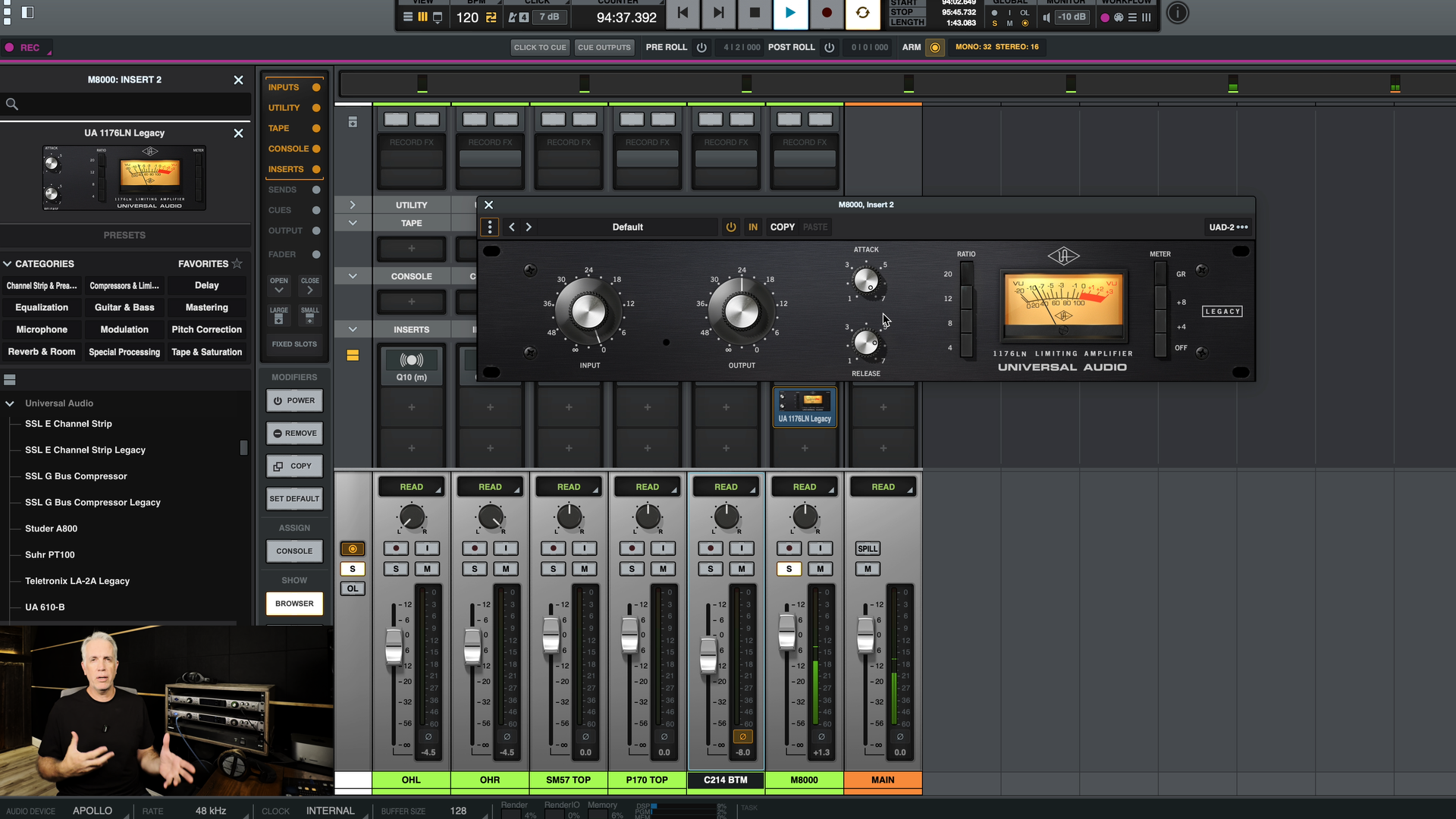Go to next plugin preset arrow
The image size is (1456, 819).
529,227
